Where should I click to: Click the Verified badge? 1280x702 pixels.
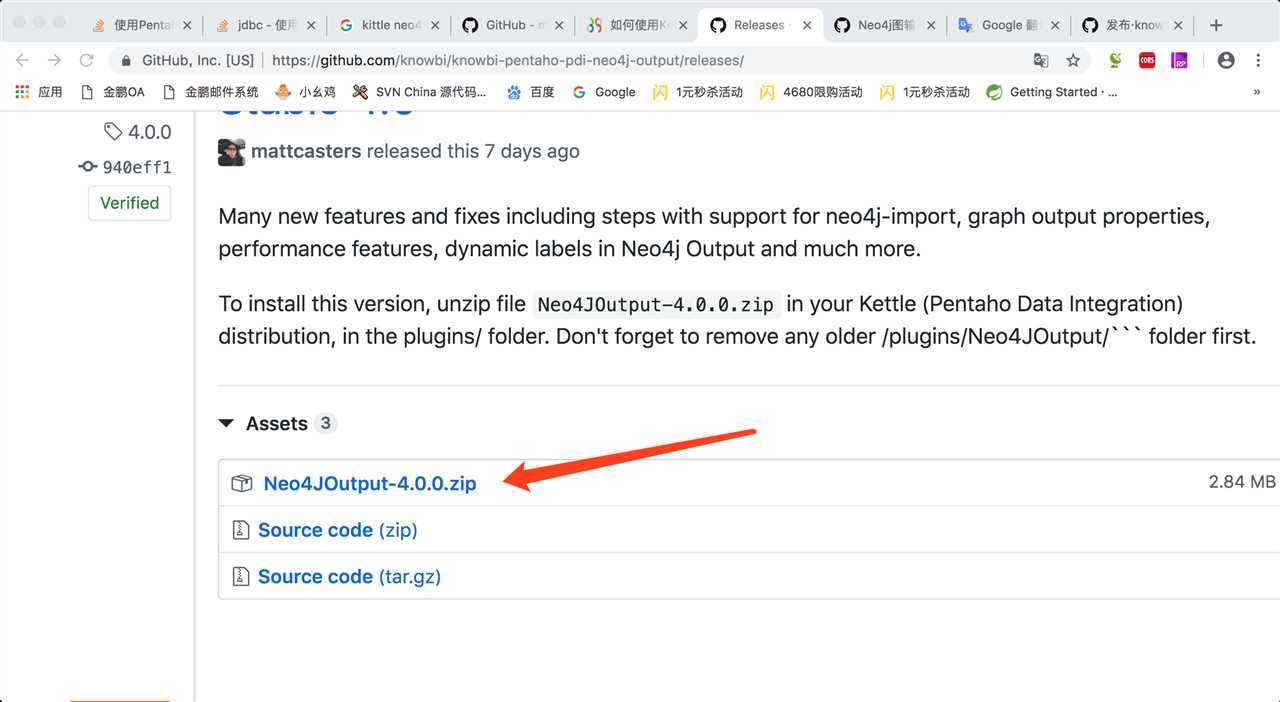[130, 203]
